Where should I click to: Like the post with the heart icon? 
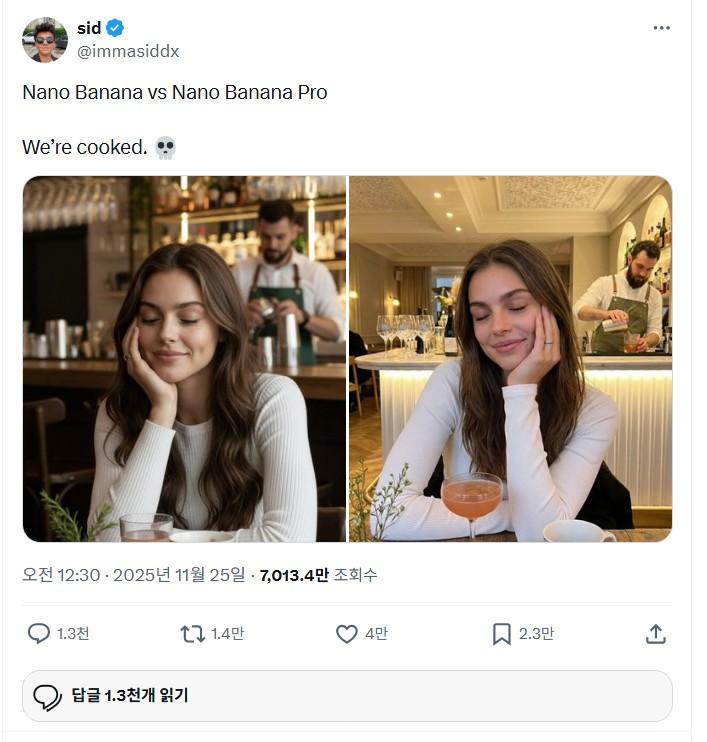click(346, 634)
